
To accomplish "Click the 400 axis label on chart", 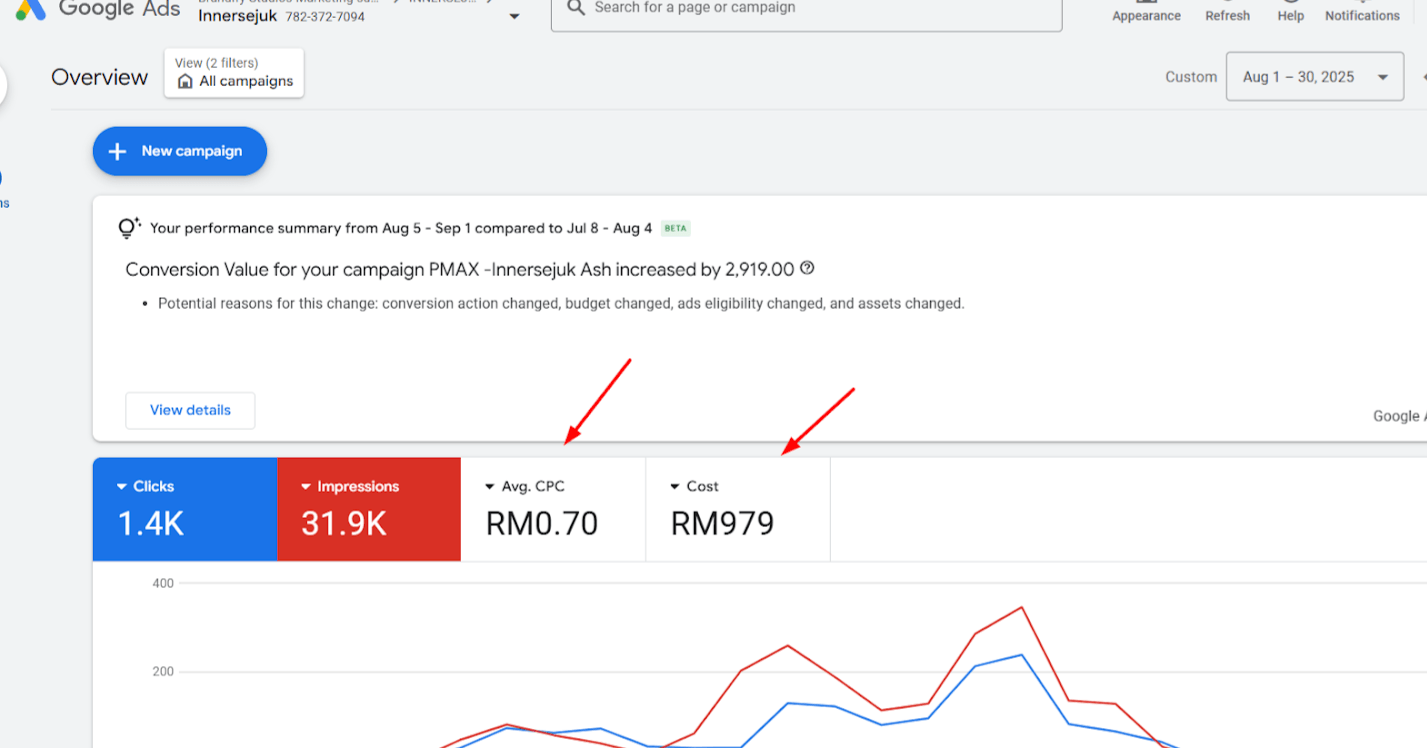I will (163, 583).
